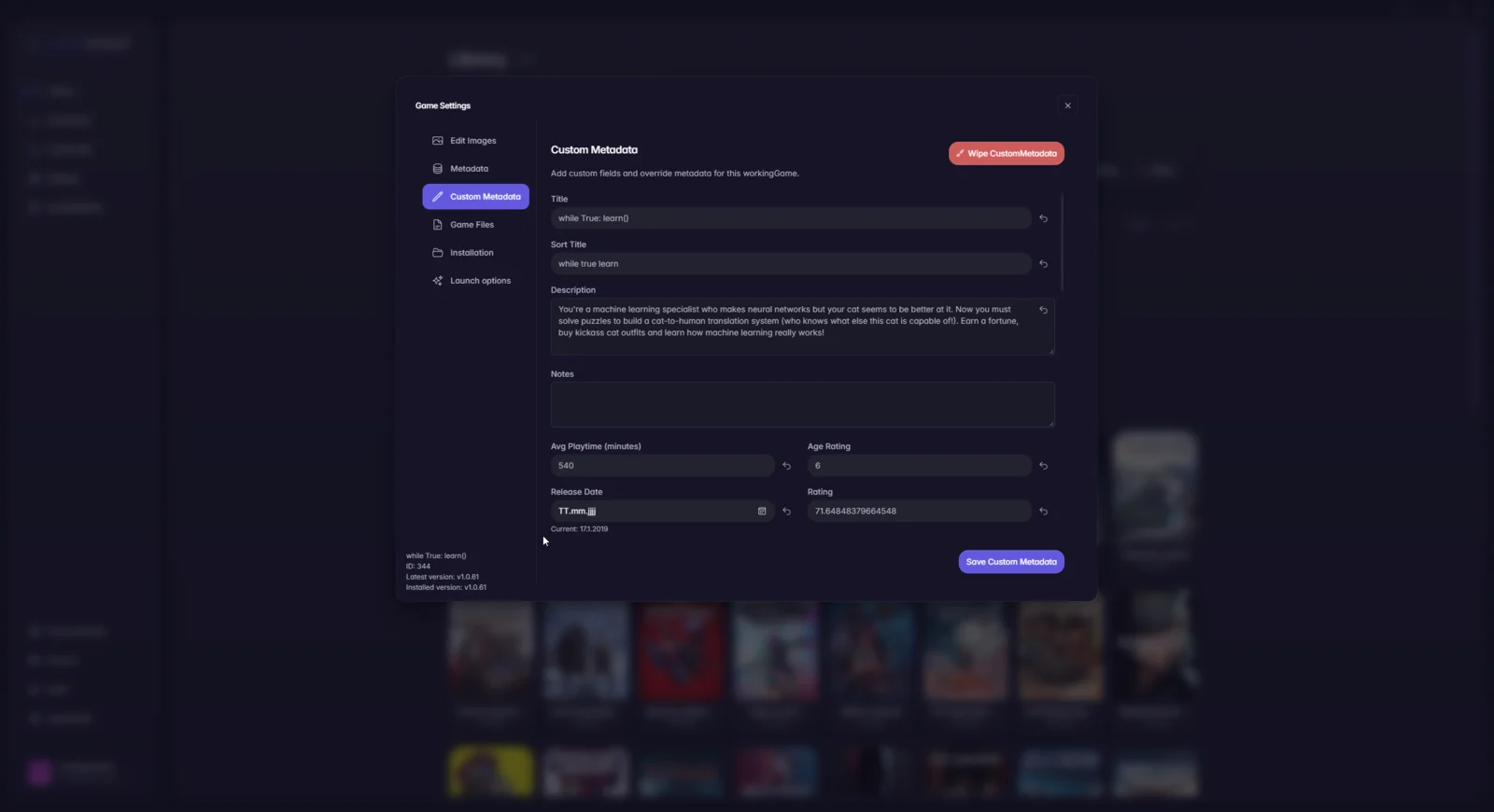Screen dimensions: 1494x812
Task: Click the Age Rating input field
Action: click(x=919, y=466)
